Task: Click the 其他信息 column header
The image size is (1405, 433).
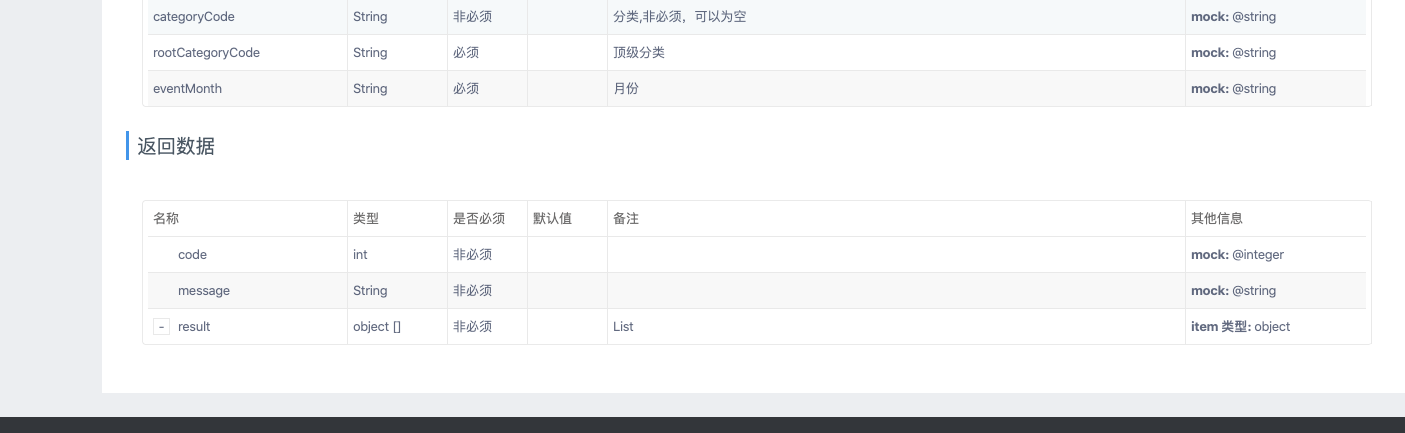Action: pos(1217,218)
